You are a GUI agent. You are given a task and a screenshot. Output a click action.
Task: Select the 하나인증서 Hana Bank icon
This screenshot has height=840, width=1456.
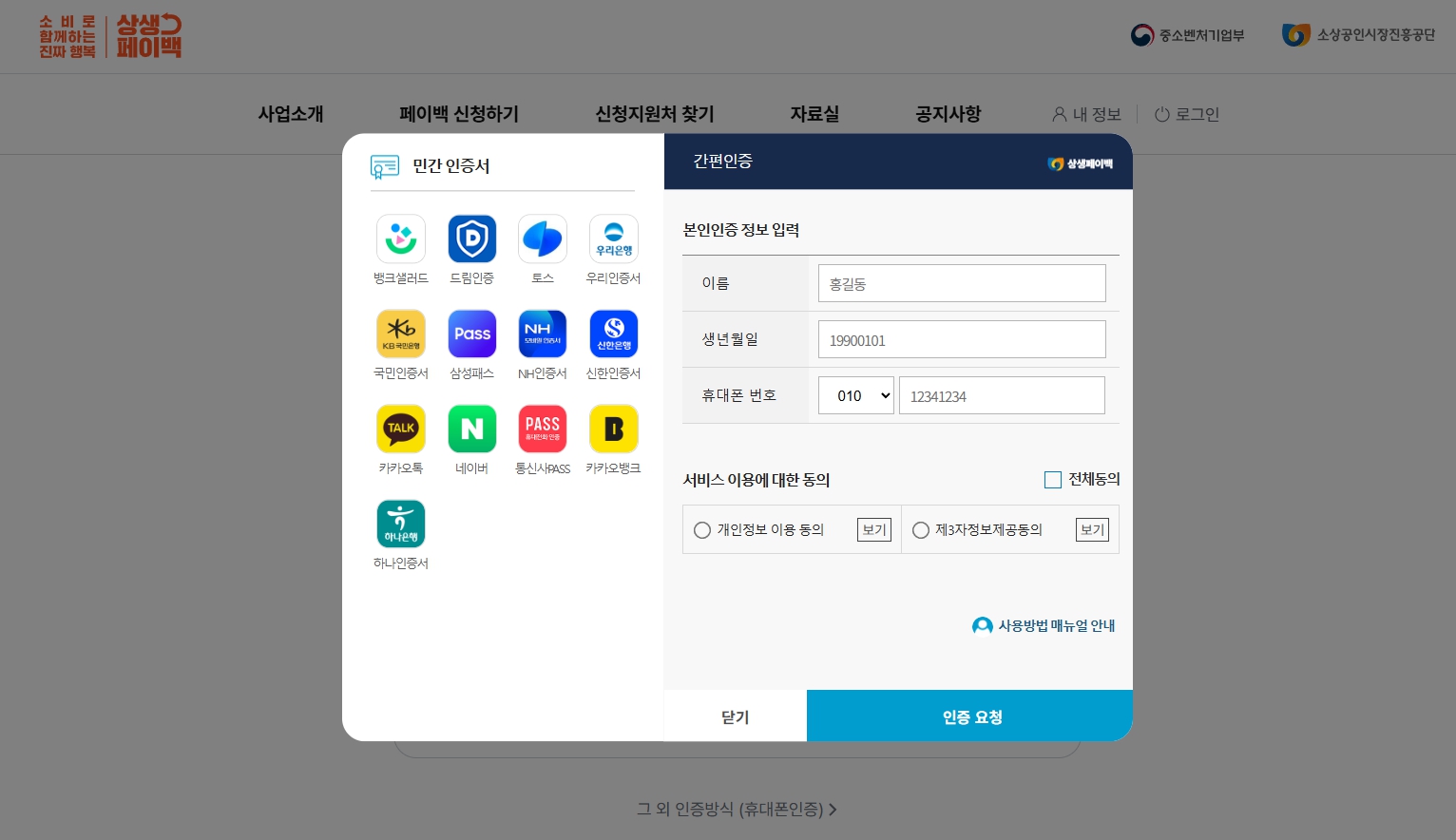tap(401, 524)
